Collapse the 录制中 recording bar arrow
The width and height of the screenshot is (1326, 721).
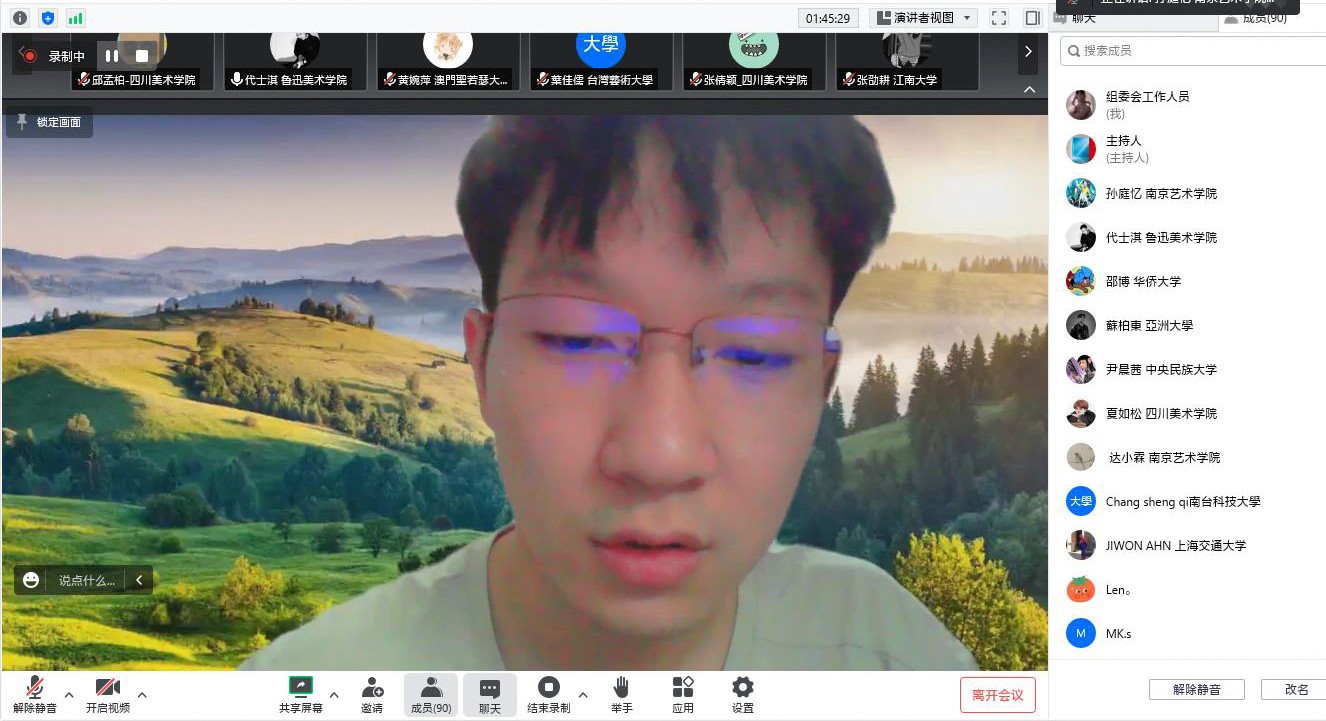click(21, 51)
